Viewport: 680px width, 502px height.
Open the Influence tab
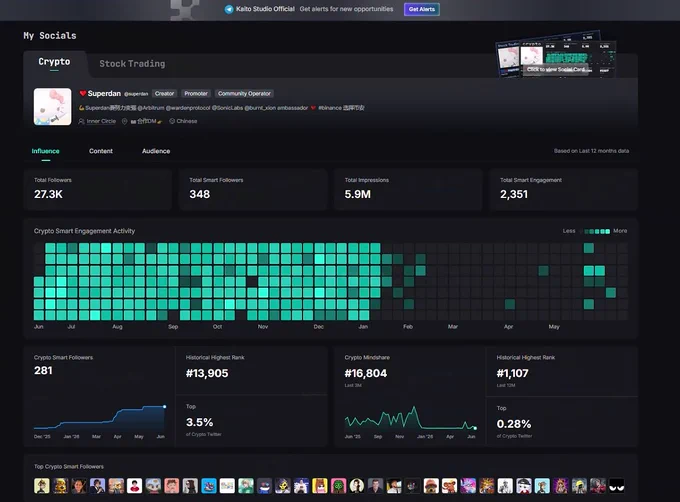[46, 151]
